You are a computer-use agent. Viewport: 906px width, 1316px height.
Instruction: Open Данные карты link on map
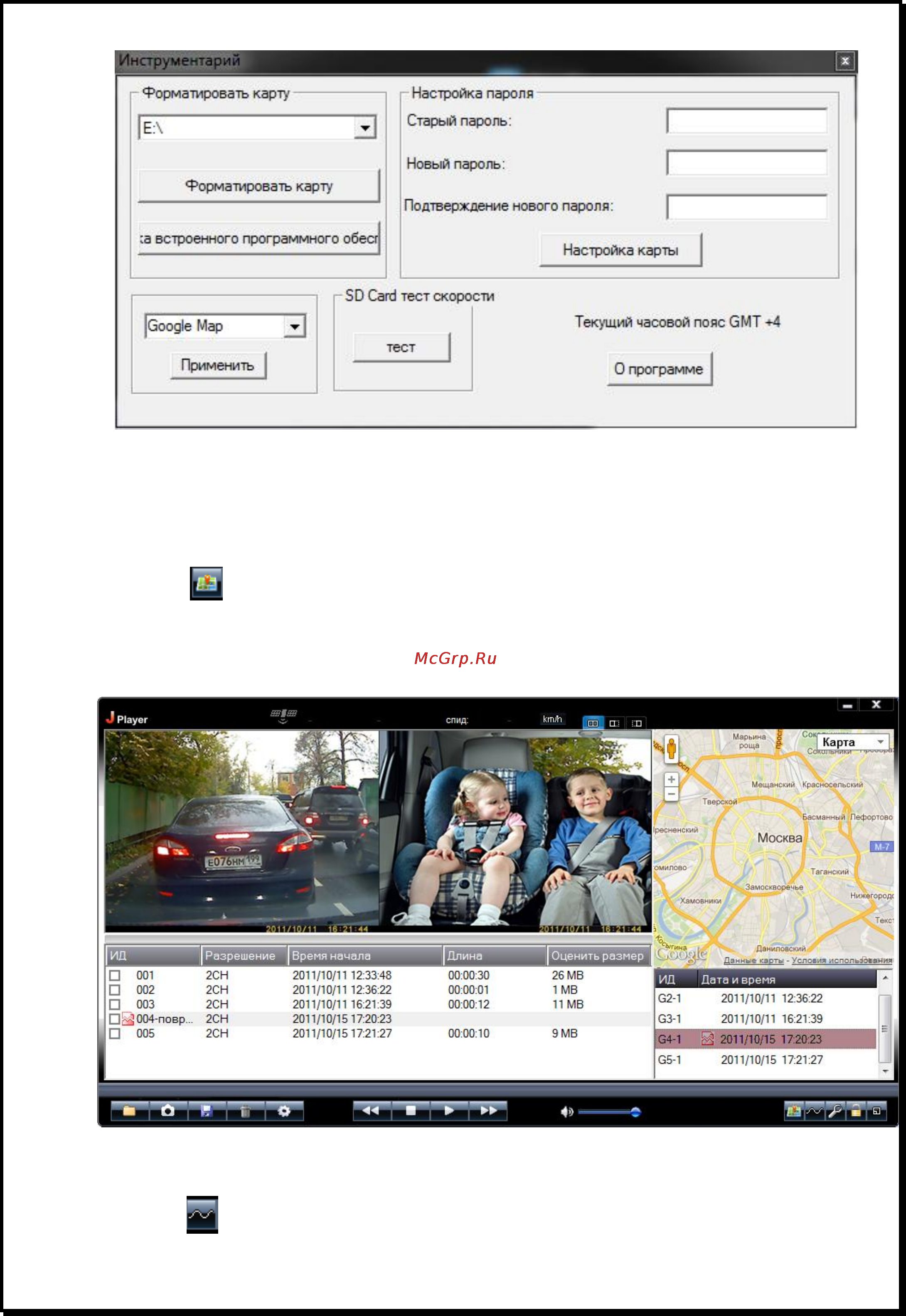pos(753,960)
